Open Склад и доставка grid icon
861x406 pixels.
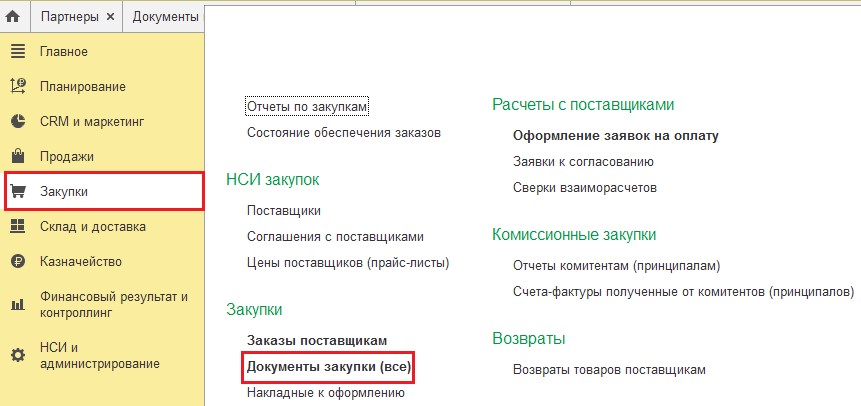coord(18,226)
